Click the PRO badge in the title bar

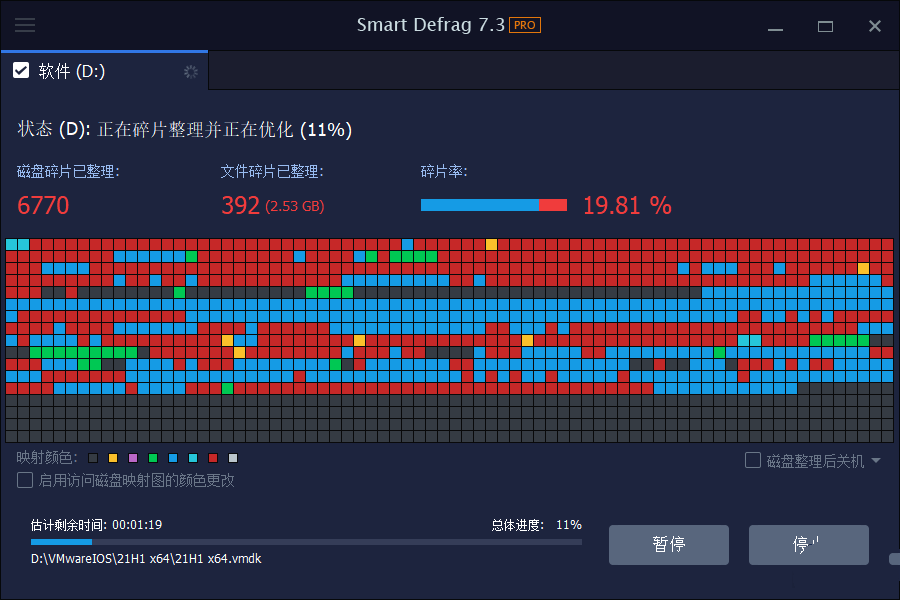(x=525, y=25)
